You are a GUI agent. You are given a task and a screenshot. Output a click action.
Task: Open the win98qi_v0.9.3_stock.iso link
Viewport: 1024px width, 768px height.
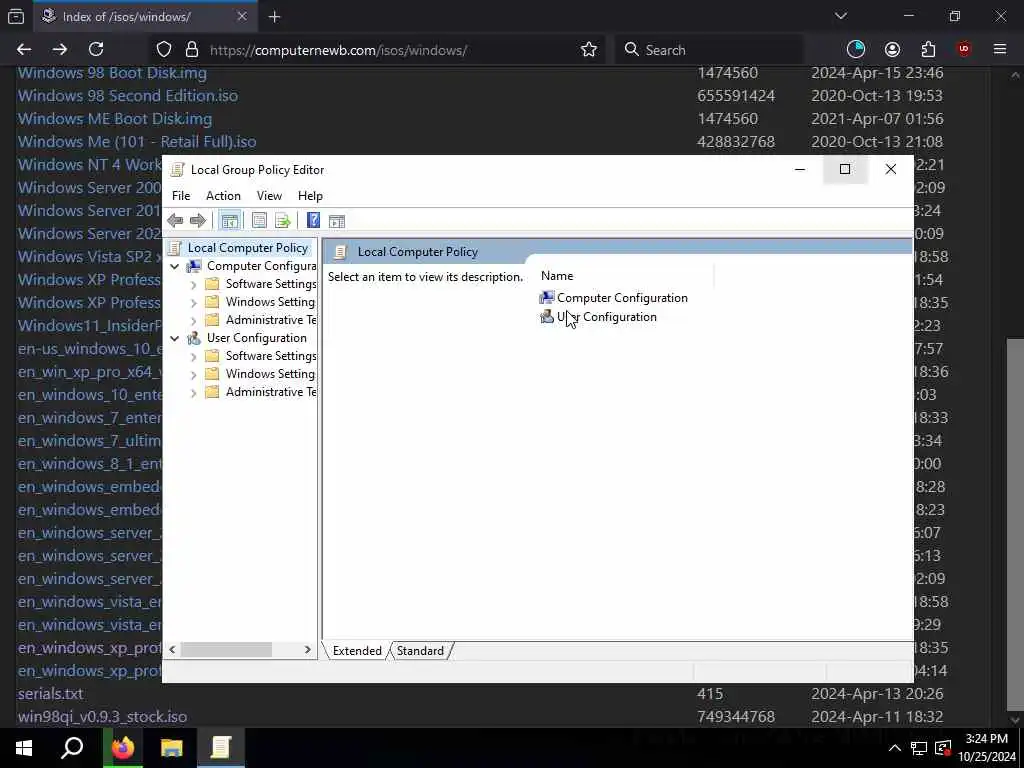(102, 716)
